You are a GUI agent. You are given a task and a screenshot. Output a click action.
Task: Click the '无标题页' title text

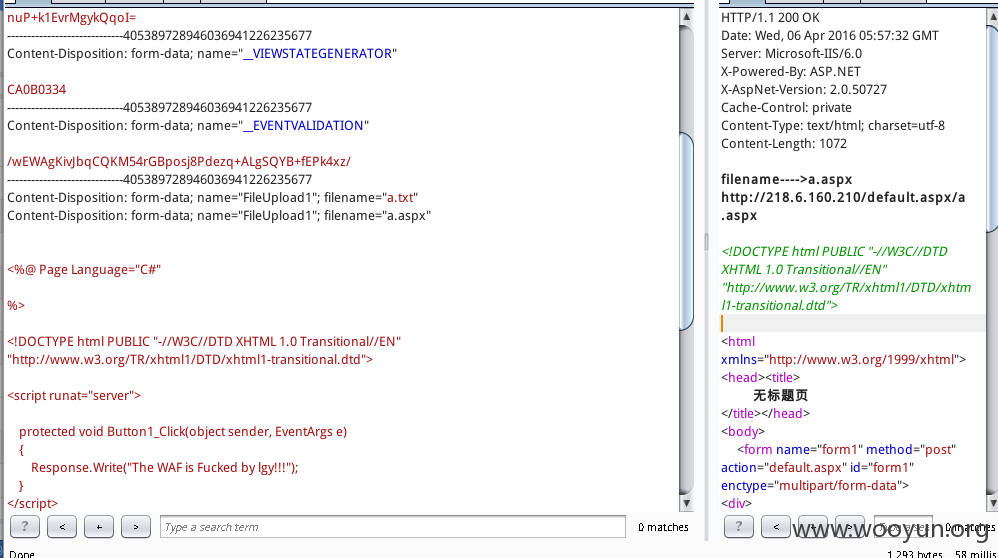781,396
